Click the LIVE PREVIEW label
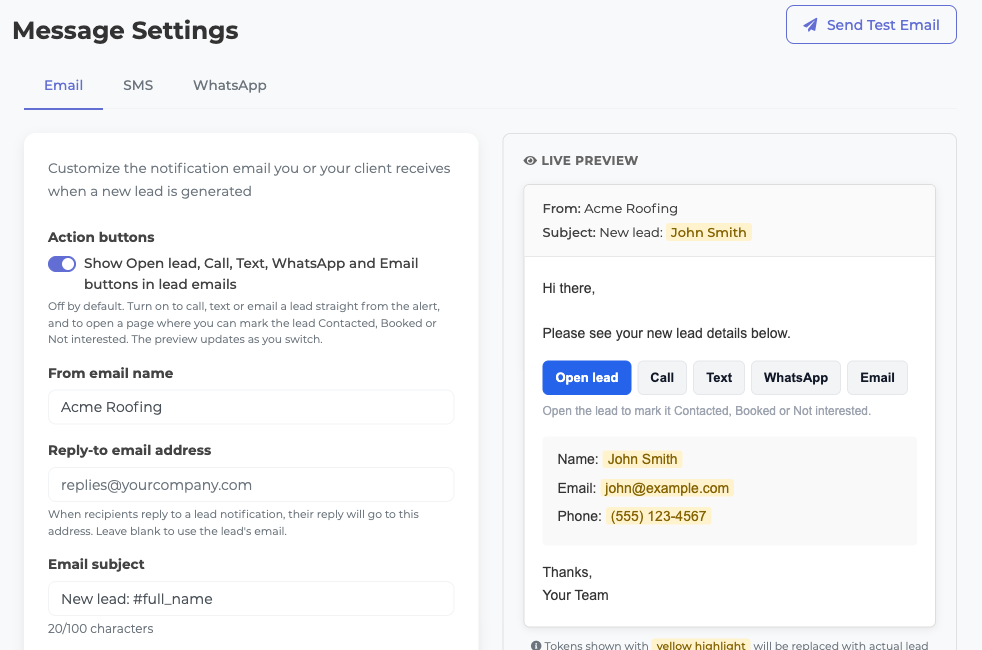The height and width of the screenshot is (650, 982). coord(589,161)
